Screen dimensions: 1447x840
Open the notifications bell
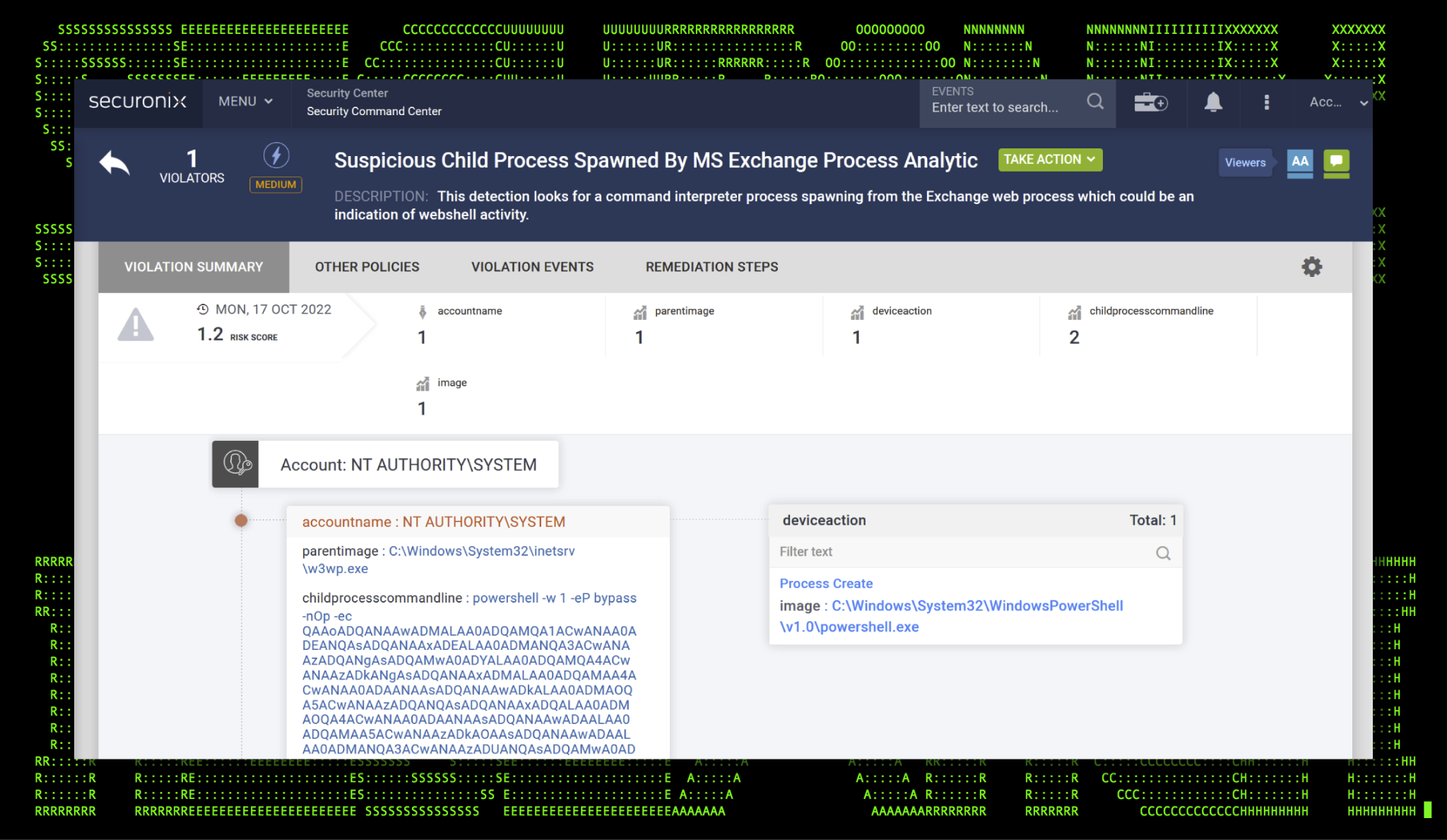click(1213, 102)
